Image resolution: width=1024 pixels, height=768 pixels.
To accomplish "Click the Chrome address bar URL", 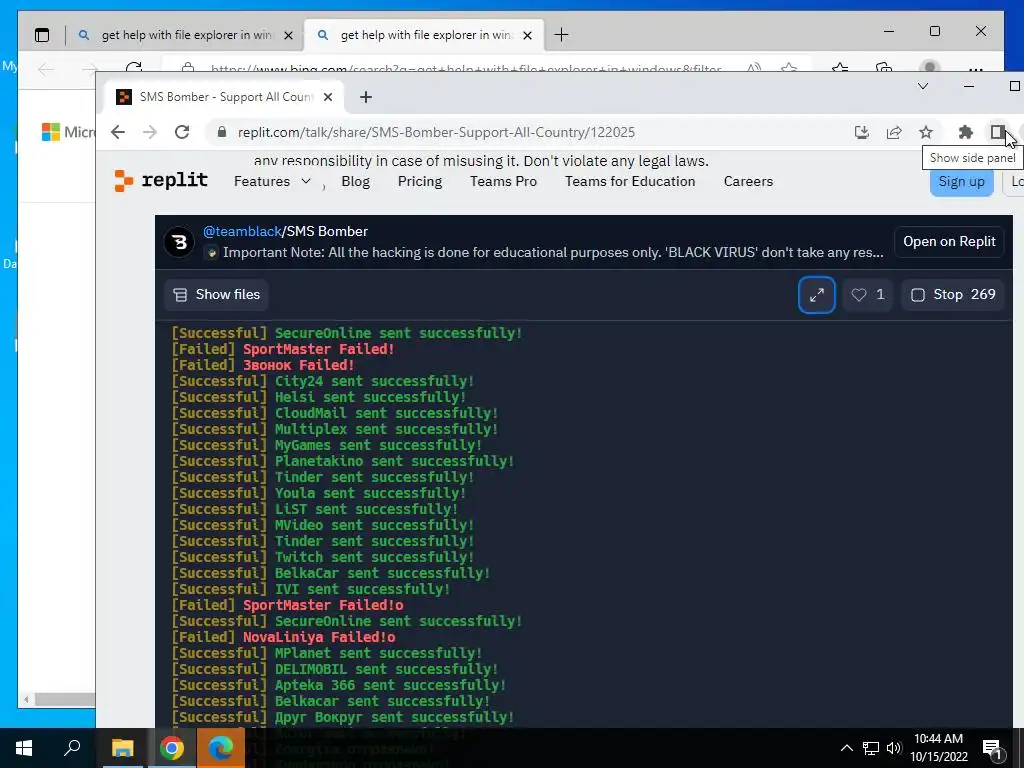I will pos(436,133).
